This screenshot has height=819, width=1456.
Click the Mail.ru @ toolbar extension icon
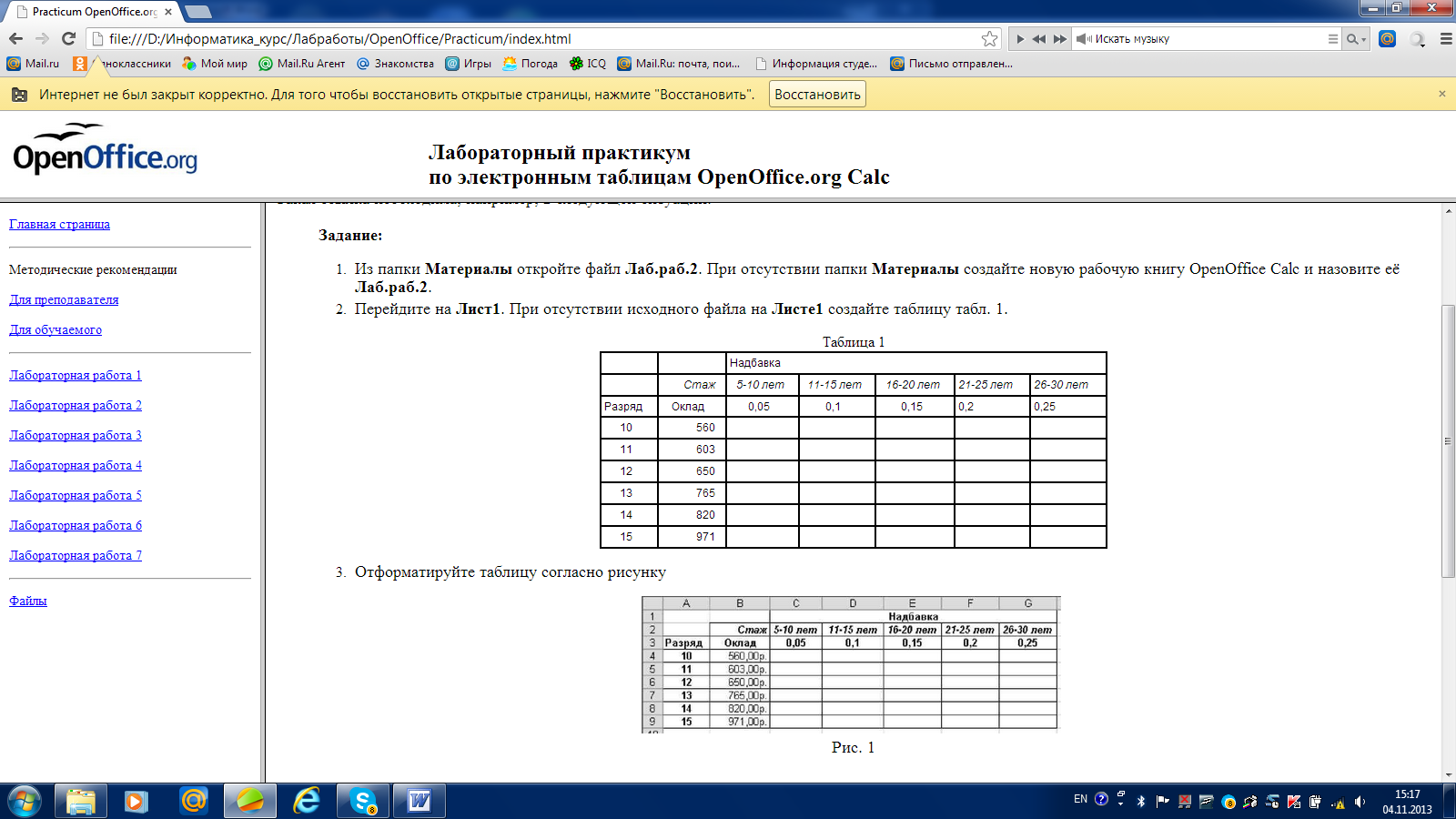pos(1387,38)
